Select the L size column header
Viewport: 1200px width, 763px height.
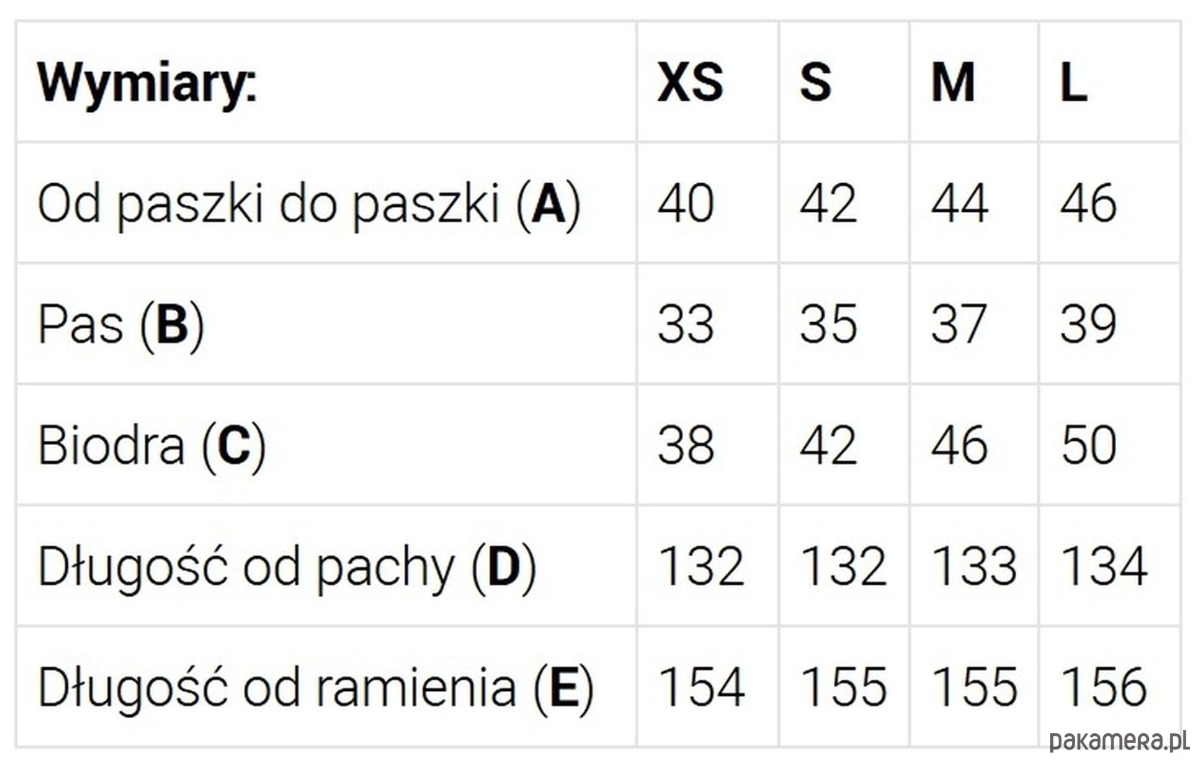pyautogui.click(x=1073, y=84)
